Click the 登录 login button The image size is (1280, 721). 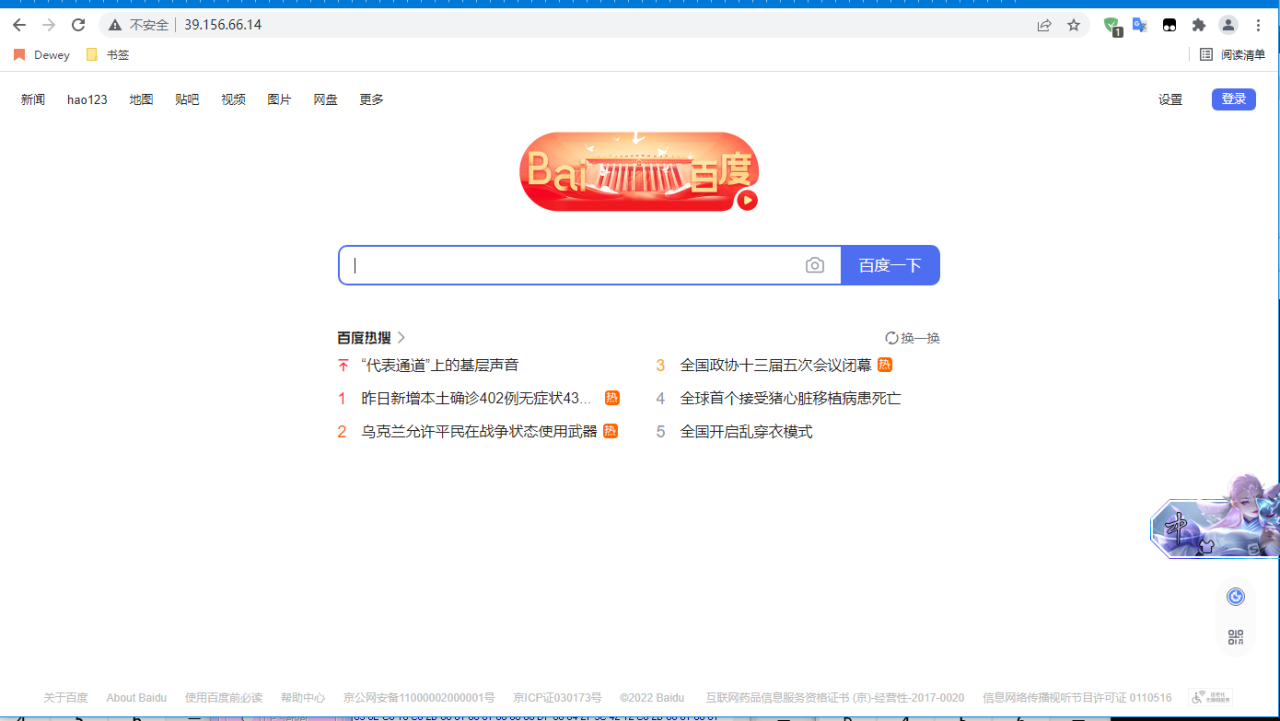1233,99
